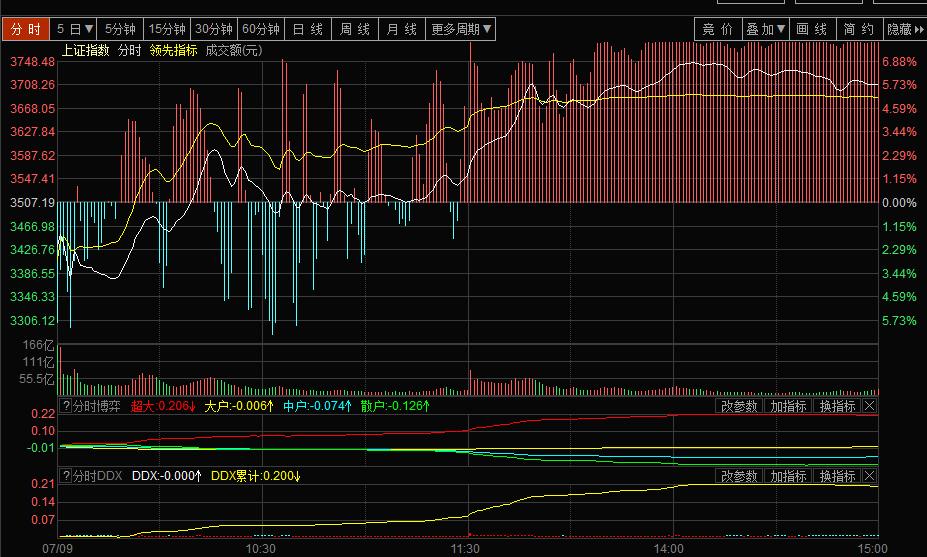Click the 11:30 time marker on axis
This screenshot has height=557, width=927.
465,549
